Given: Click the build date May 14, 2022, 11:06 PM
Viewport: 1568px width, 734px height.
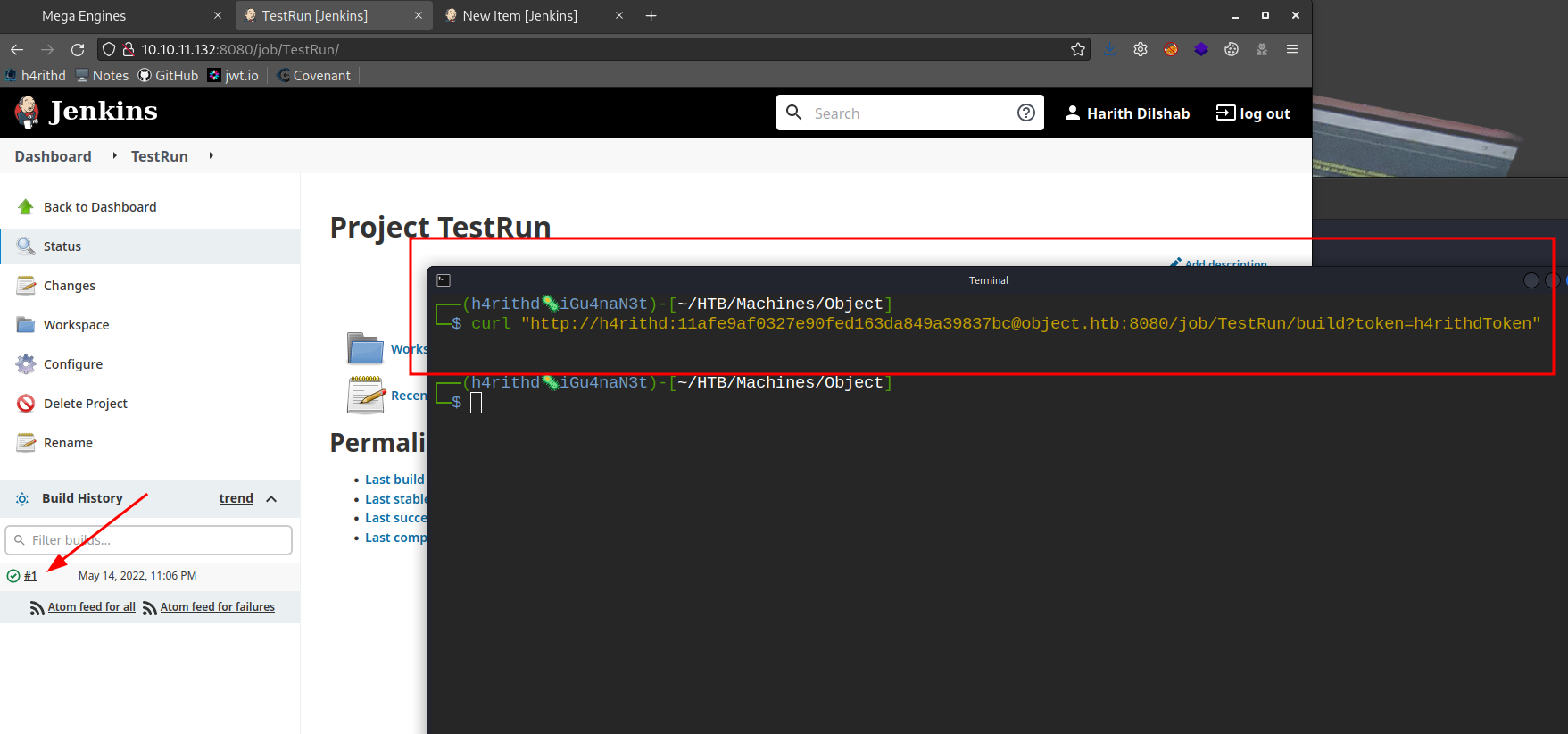Looking at the screenshot, I should click(x=137, y=576).
